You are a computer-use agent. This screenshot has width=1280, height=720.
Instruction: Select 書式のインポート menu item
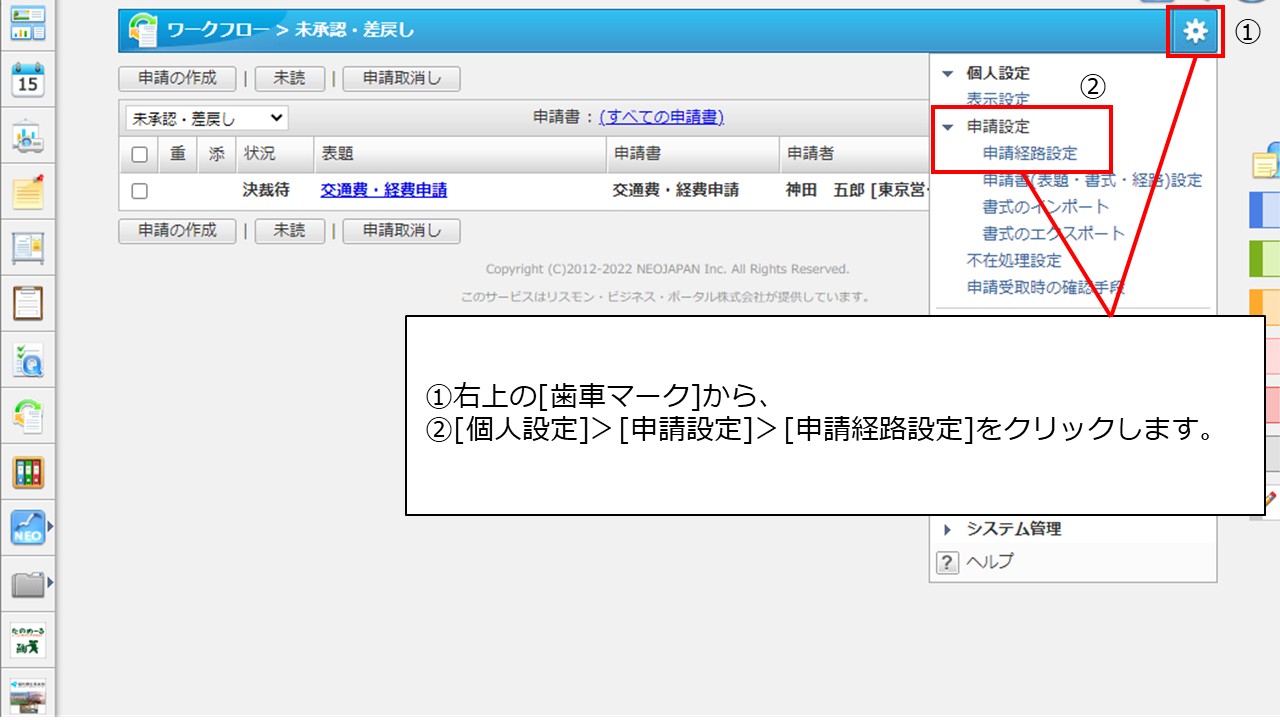(x=1045, y=207)
